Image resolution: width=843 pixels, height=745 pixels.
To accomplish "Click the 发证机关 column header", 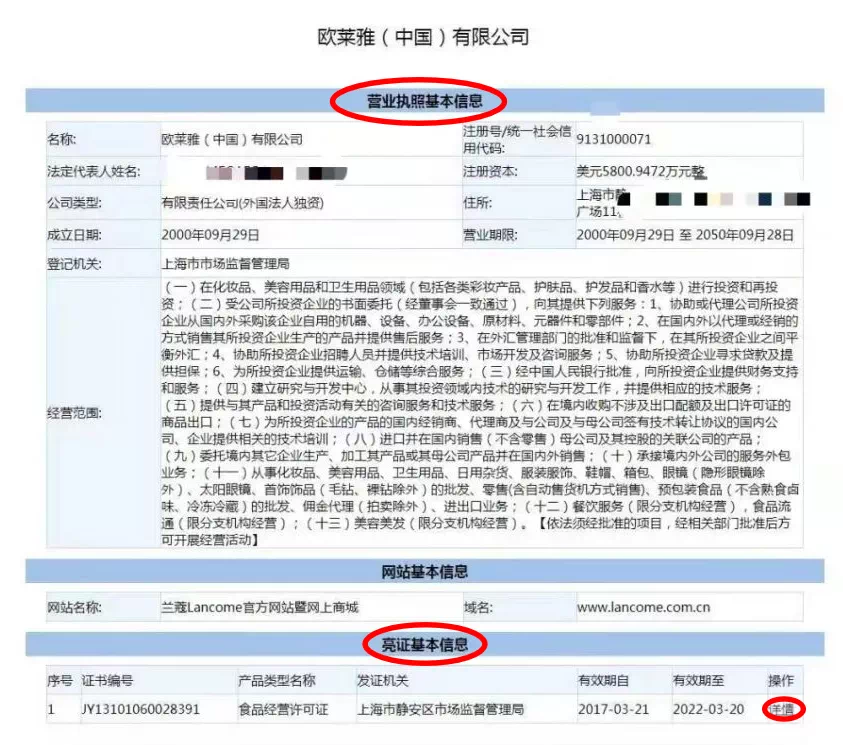I will [x=383, y=681].
